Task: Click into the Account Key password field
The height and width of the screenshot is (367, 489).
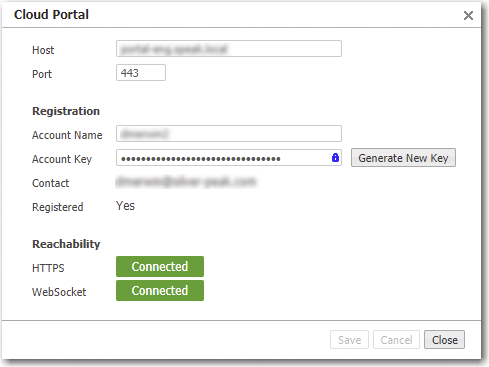Action: pyautogui.click(x=229, y=158)
